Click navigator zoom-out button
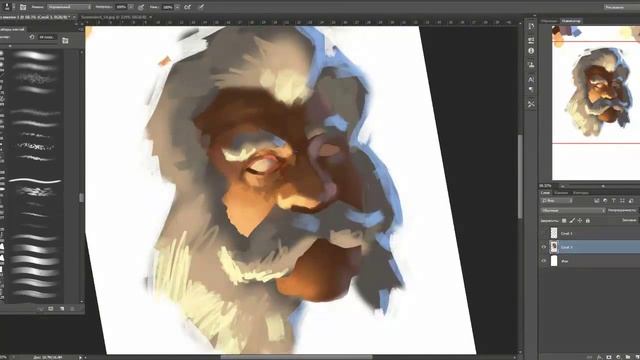The width and height of the screenshot is (640, 360). click(x=563, y=186)
